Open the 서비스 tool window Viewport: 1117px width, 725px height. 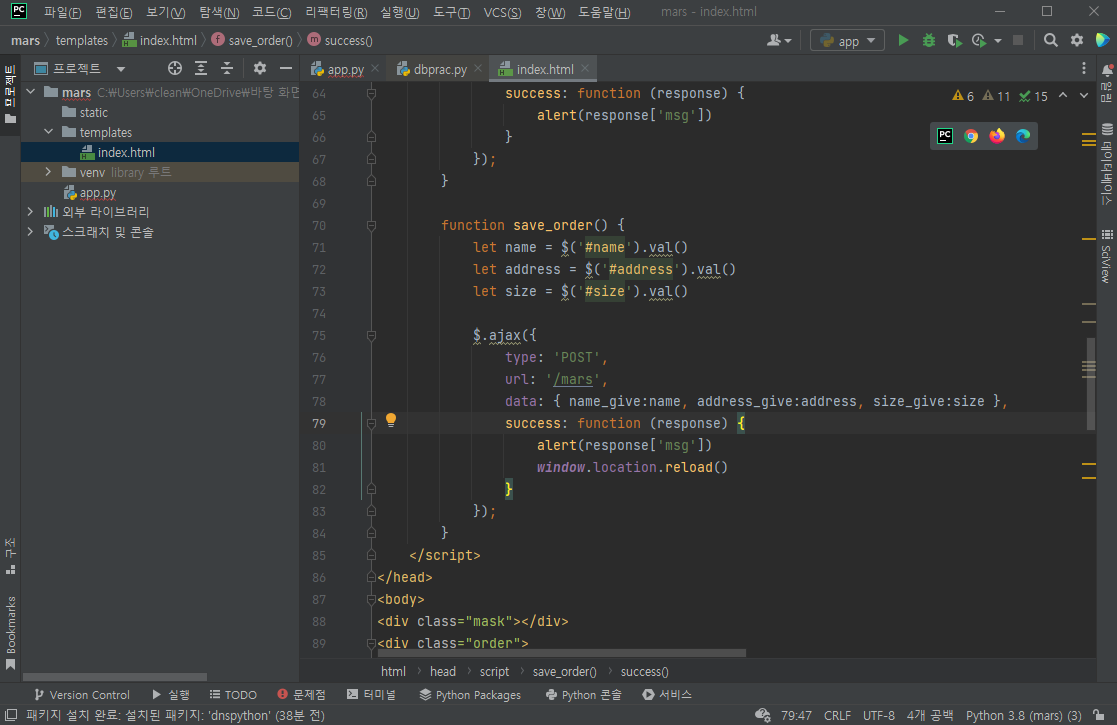(x=667, y=694)
